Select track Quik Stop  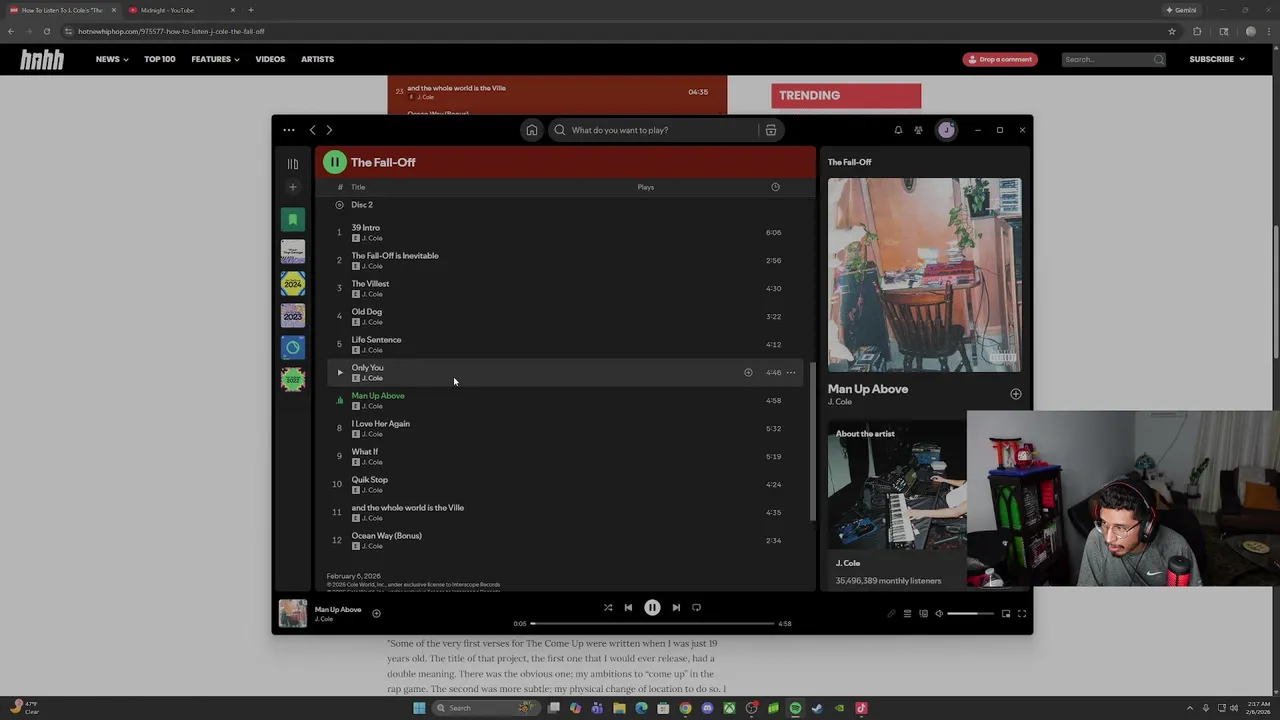pos(565,484)
